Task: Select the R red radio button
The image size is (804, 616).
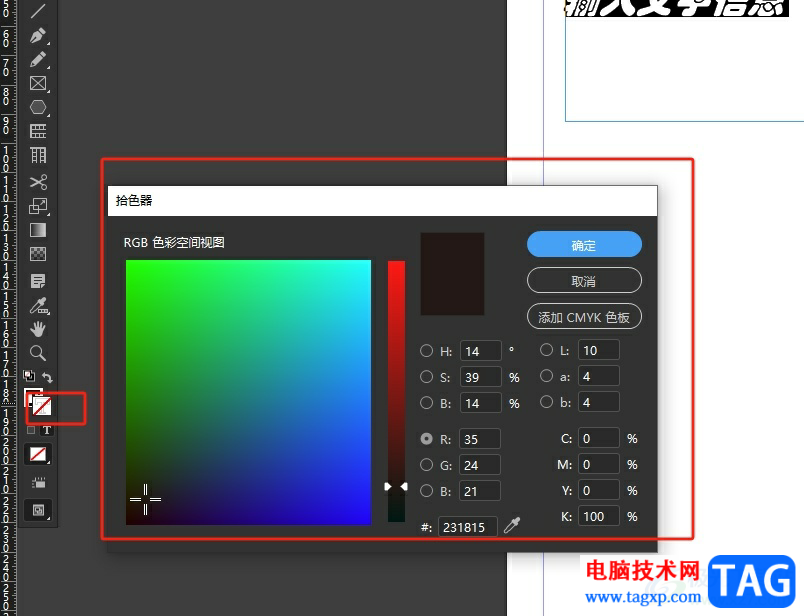Action: [426, 439]
